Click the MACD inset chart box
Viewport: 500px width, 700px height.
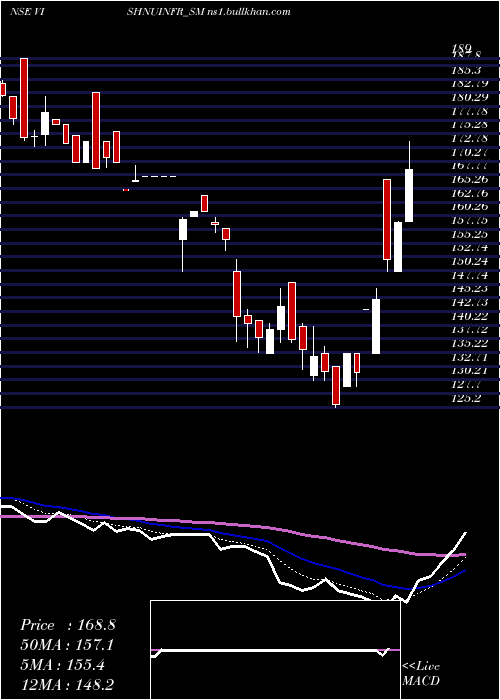point(275,650)
